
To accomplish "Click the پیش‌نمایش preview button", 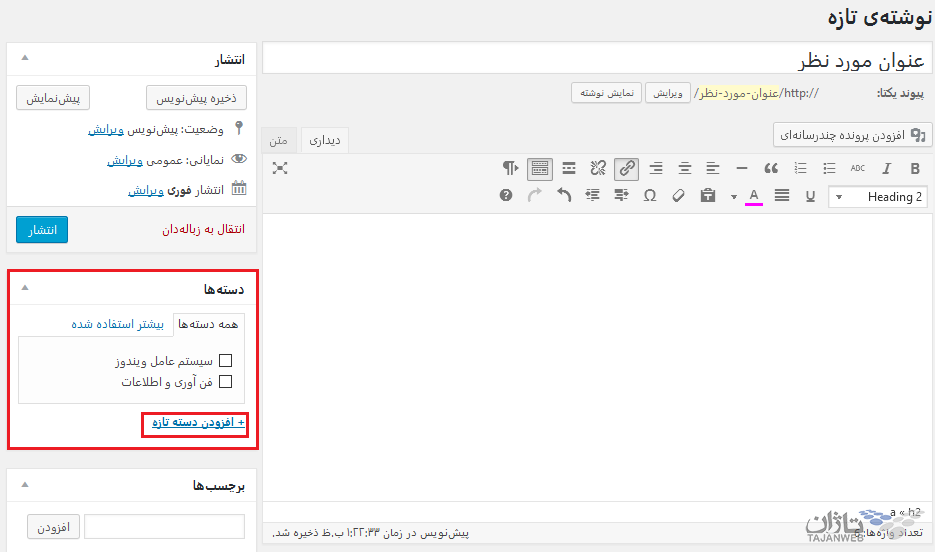I will coord(53,98).
